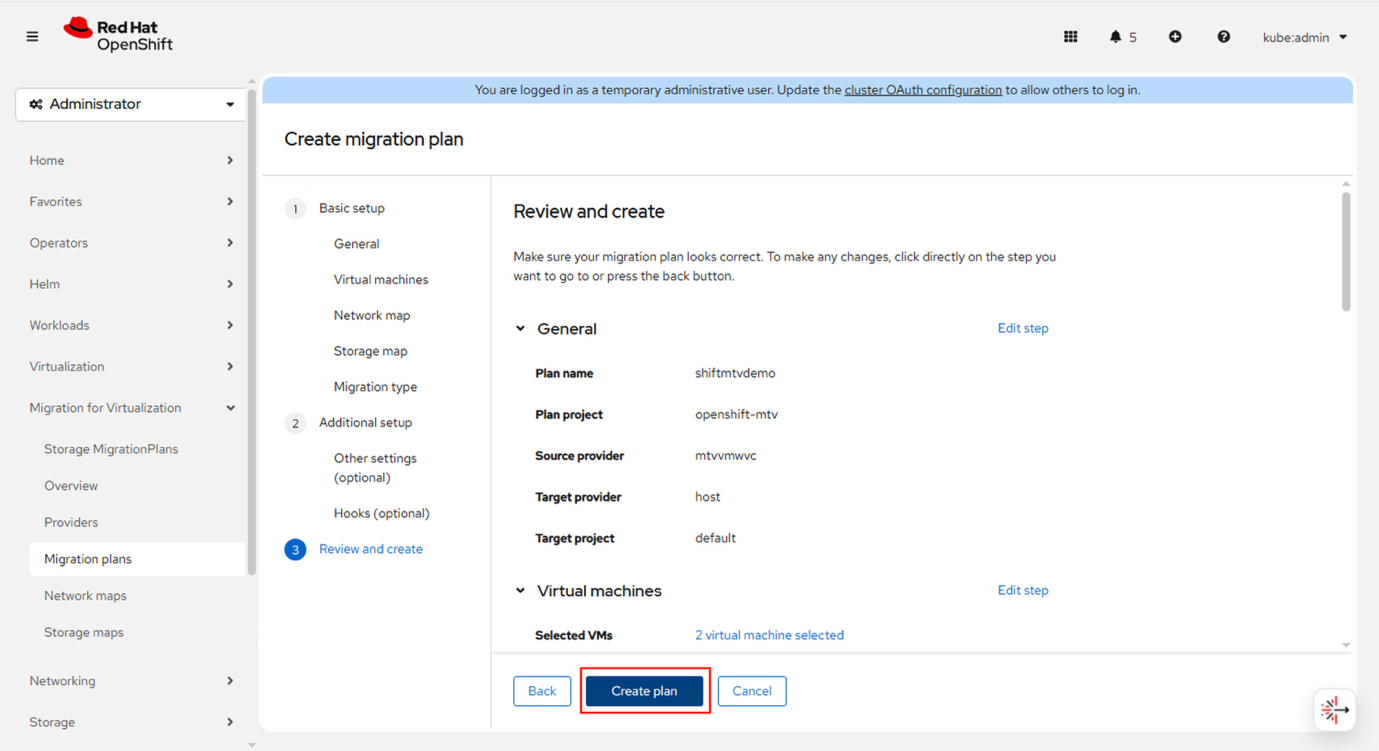Cancel the migration plan wizard
This screenshot has height=751, width=1379.
click(x=752, y=691)
